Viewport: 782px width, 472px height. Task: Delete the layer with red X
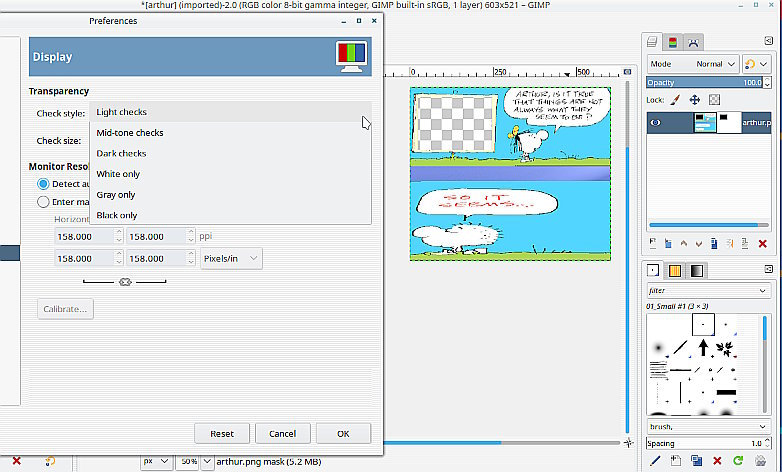coord(762,243)
